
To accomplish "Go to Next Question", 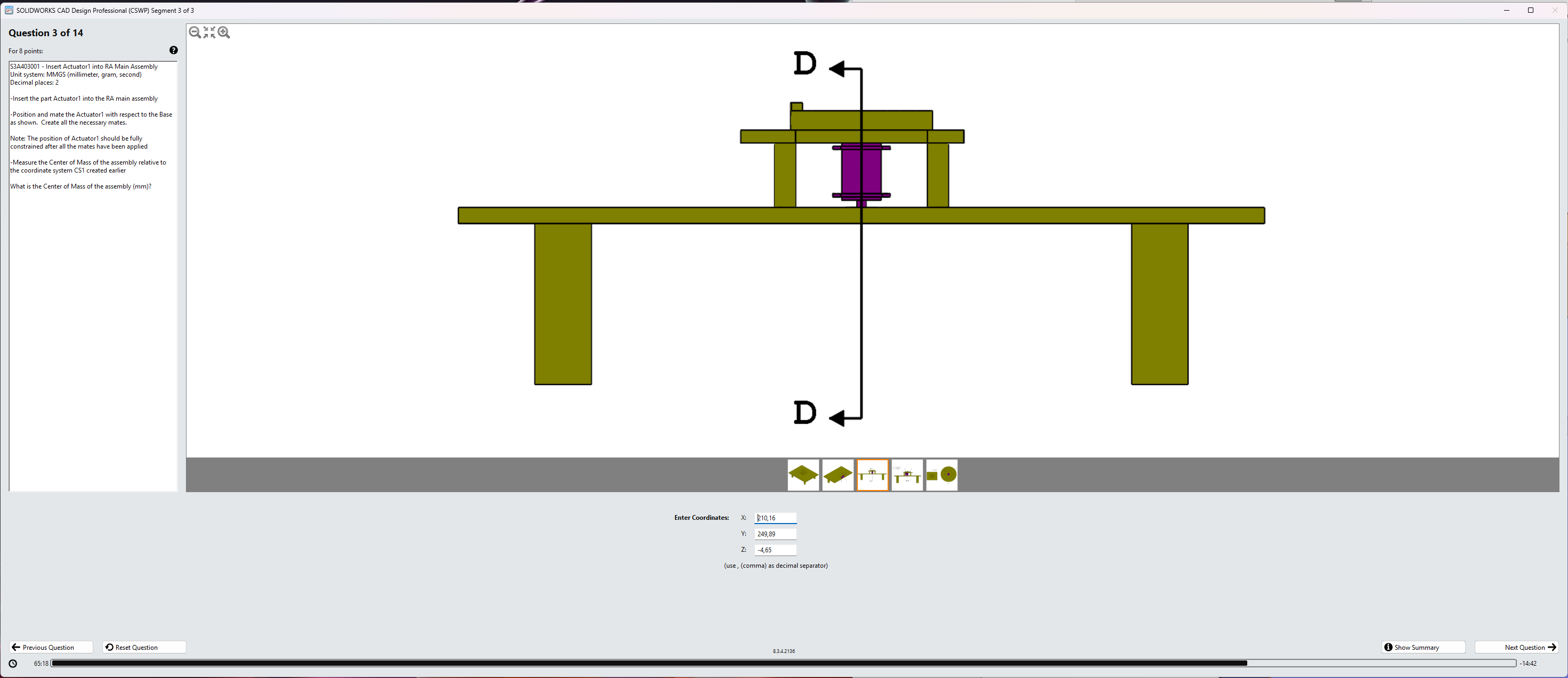I will coord(1516,647).
